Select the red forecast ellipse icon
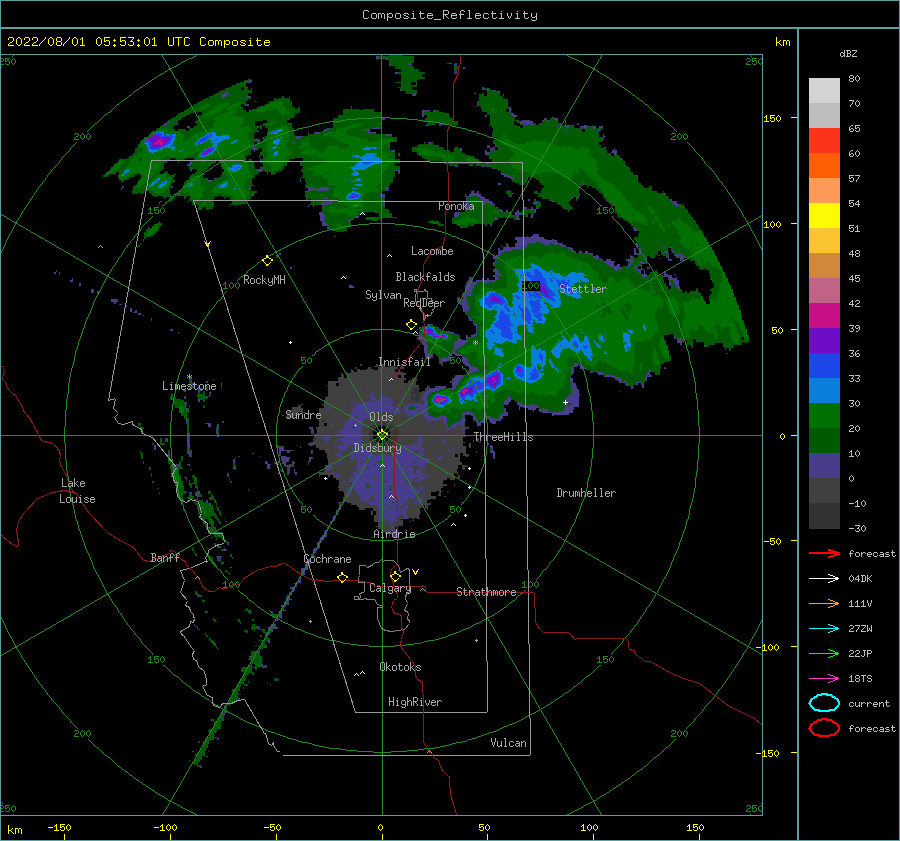The width and height of the screenshot is (900, 841). point(824,728)
